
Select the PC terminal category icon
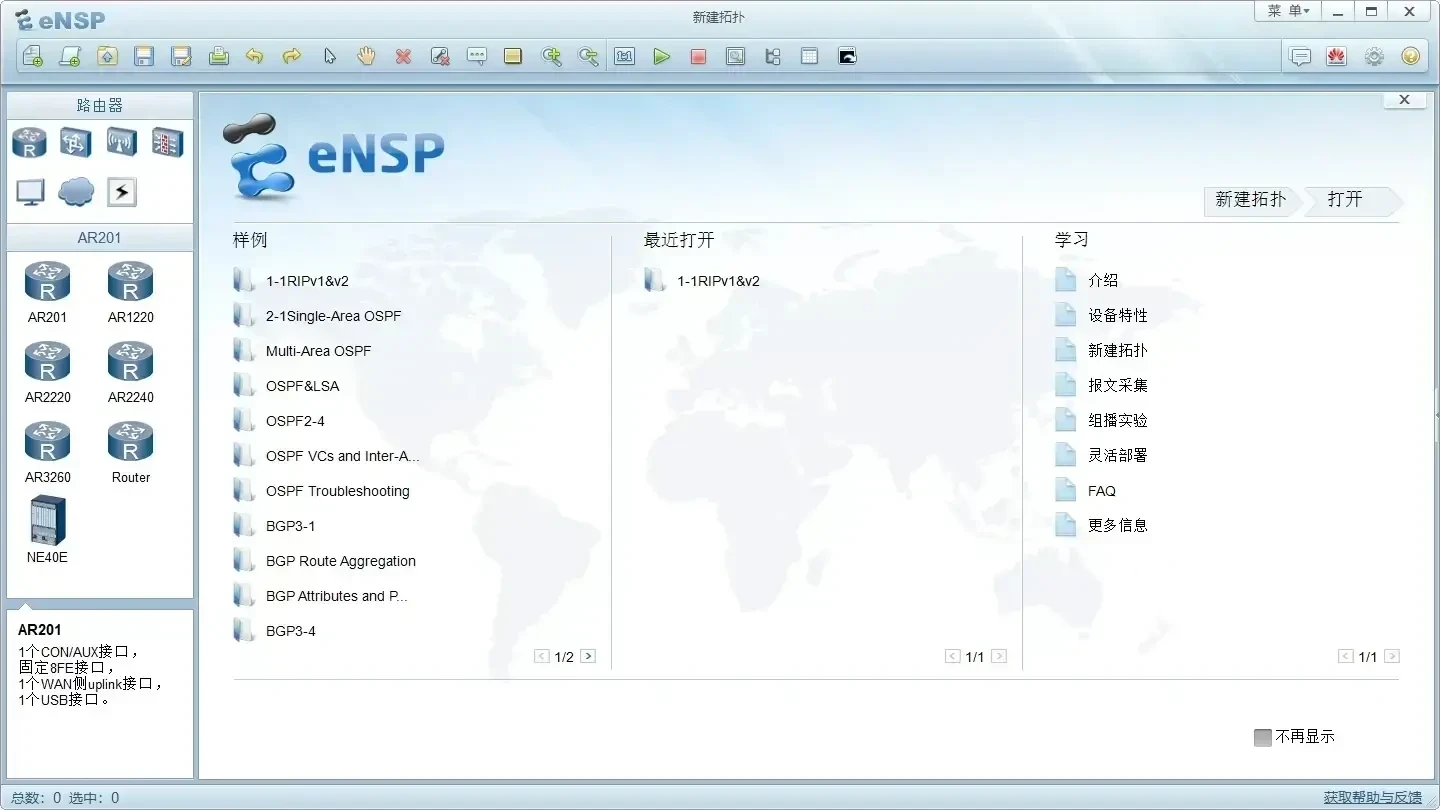coord(30,192)
